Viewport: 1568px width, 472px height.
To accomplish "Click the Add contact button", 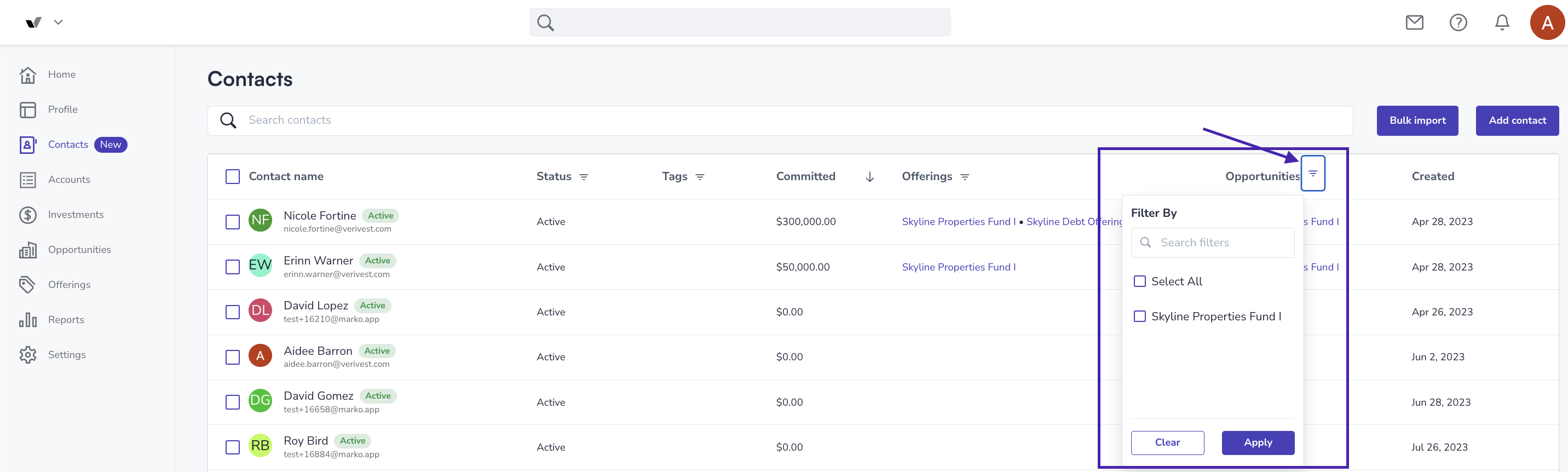I will 1517,120.
